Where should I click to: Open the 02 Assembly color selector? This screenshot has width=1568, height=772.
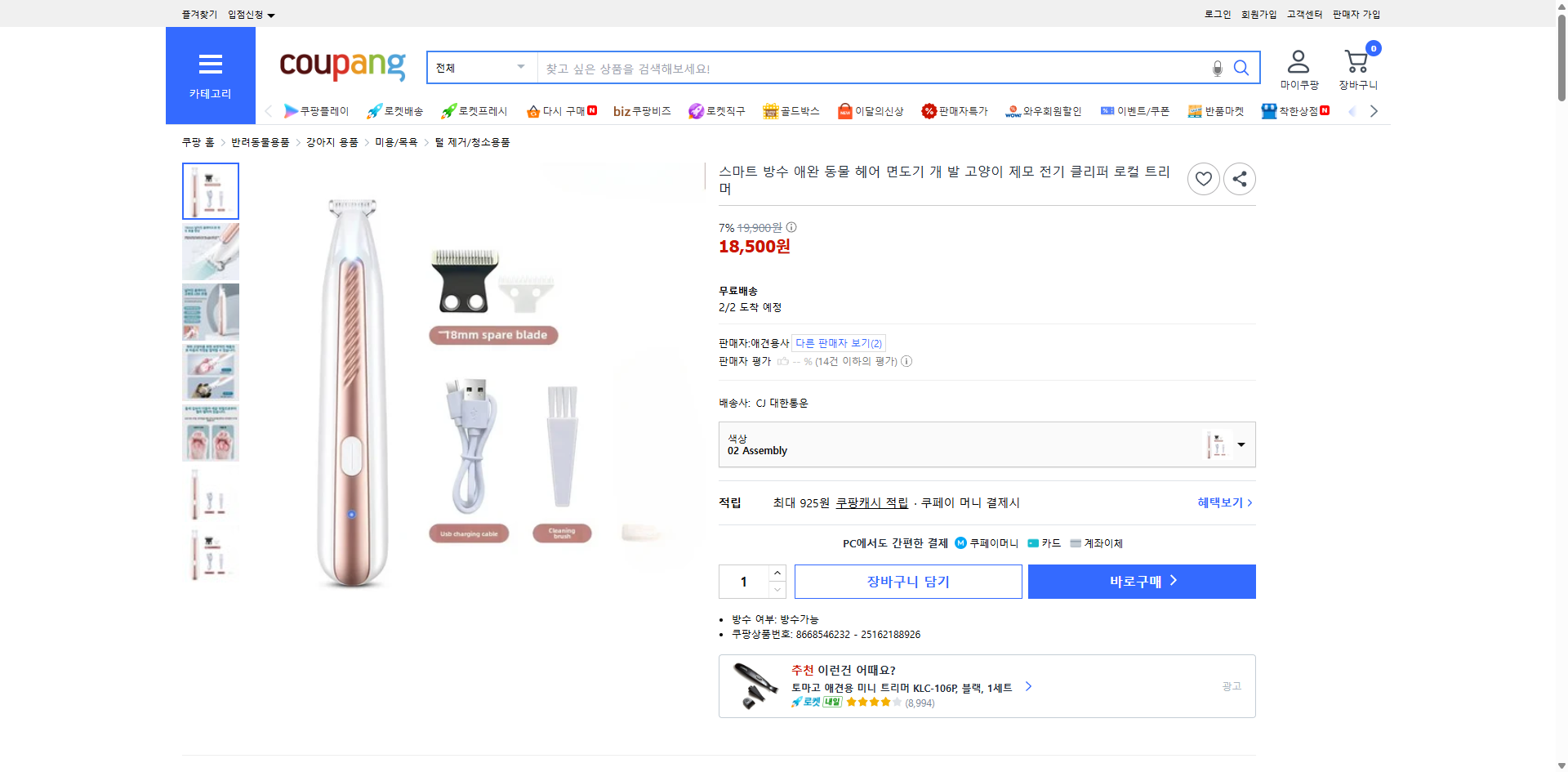coord(987,444)
